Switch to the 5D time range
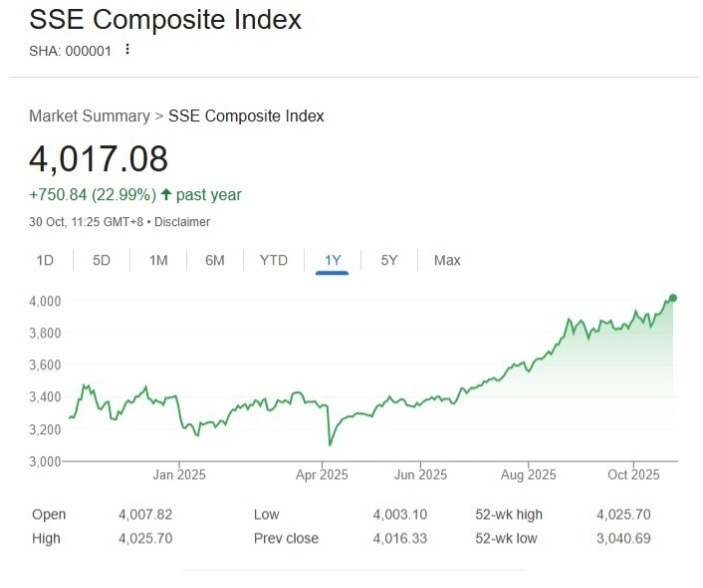This screenshot has width=703, height=588. pos(101,260)
